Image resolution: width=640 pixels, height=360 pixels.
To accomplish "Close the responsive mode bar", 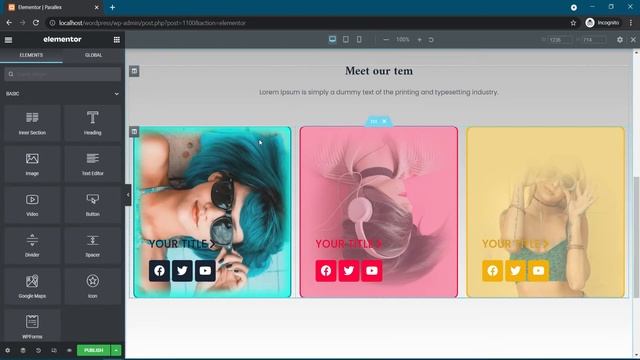I will (633, 40).
